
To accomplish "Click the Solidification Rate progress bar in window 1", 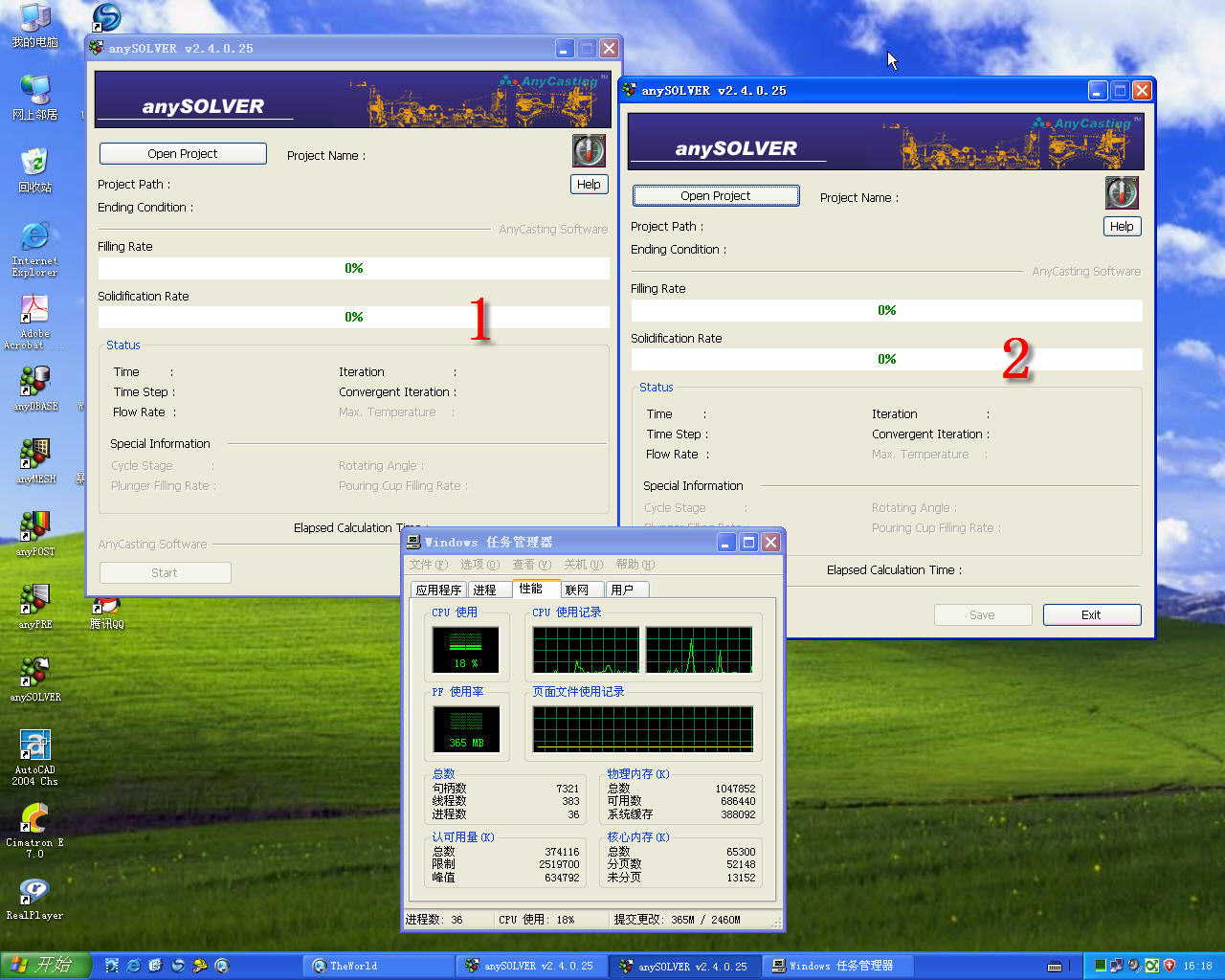I will point(353,317).
